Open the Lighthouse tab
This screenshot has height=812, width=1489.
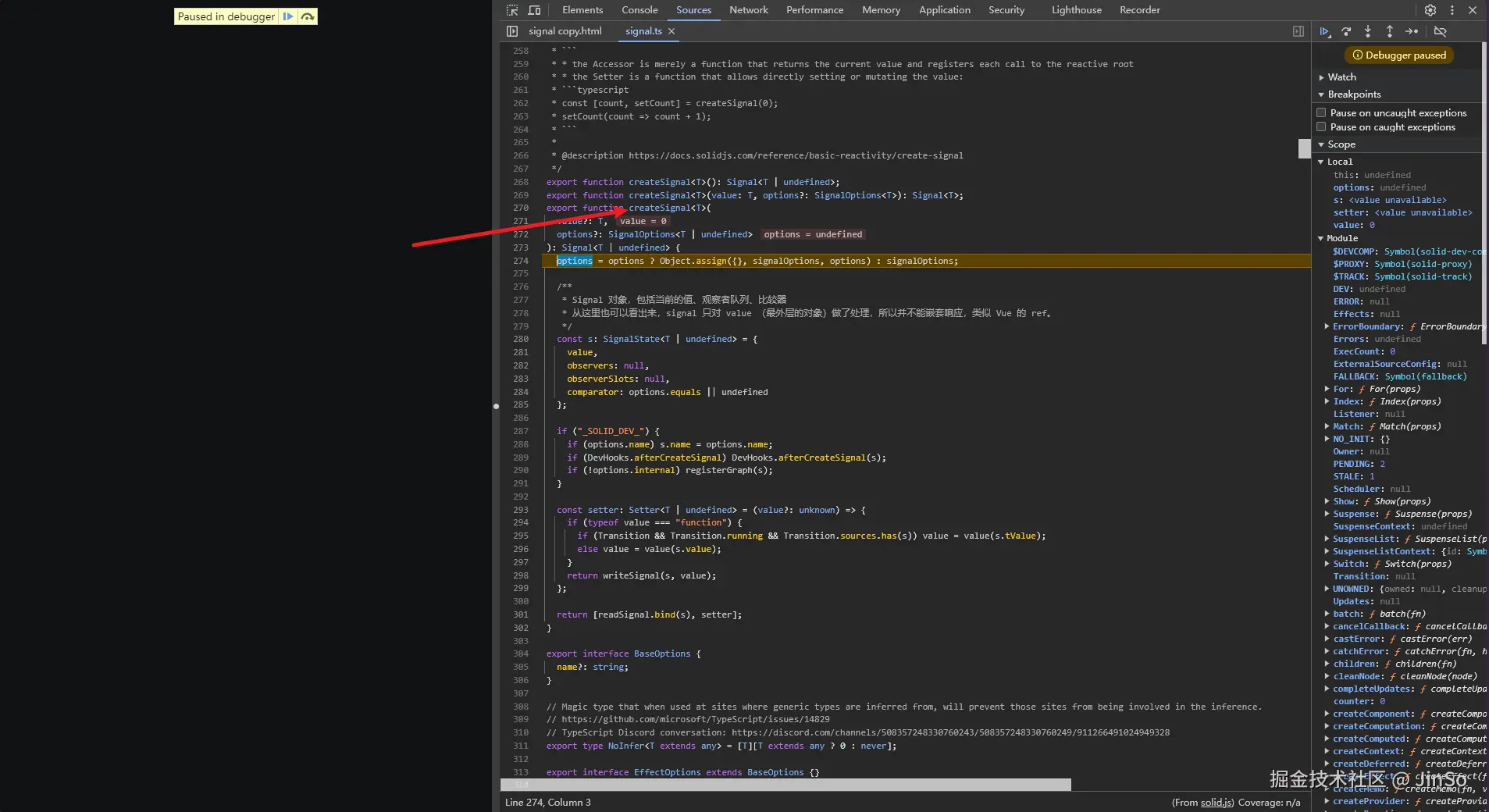[x=1077, y=10]
